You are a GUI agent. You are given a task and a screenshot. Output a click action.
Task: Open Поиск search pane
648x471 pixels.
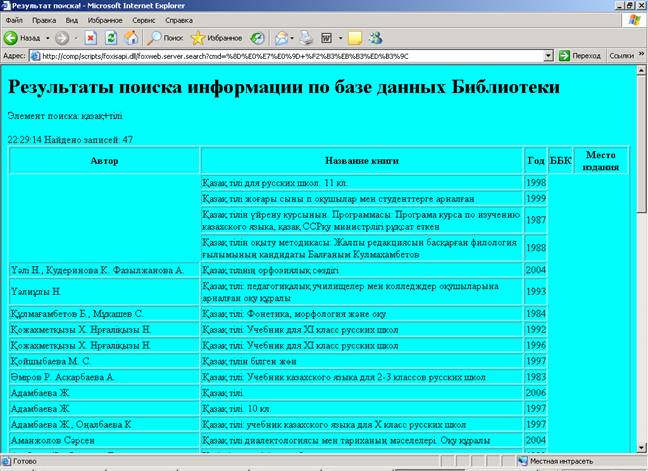165,38
